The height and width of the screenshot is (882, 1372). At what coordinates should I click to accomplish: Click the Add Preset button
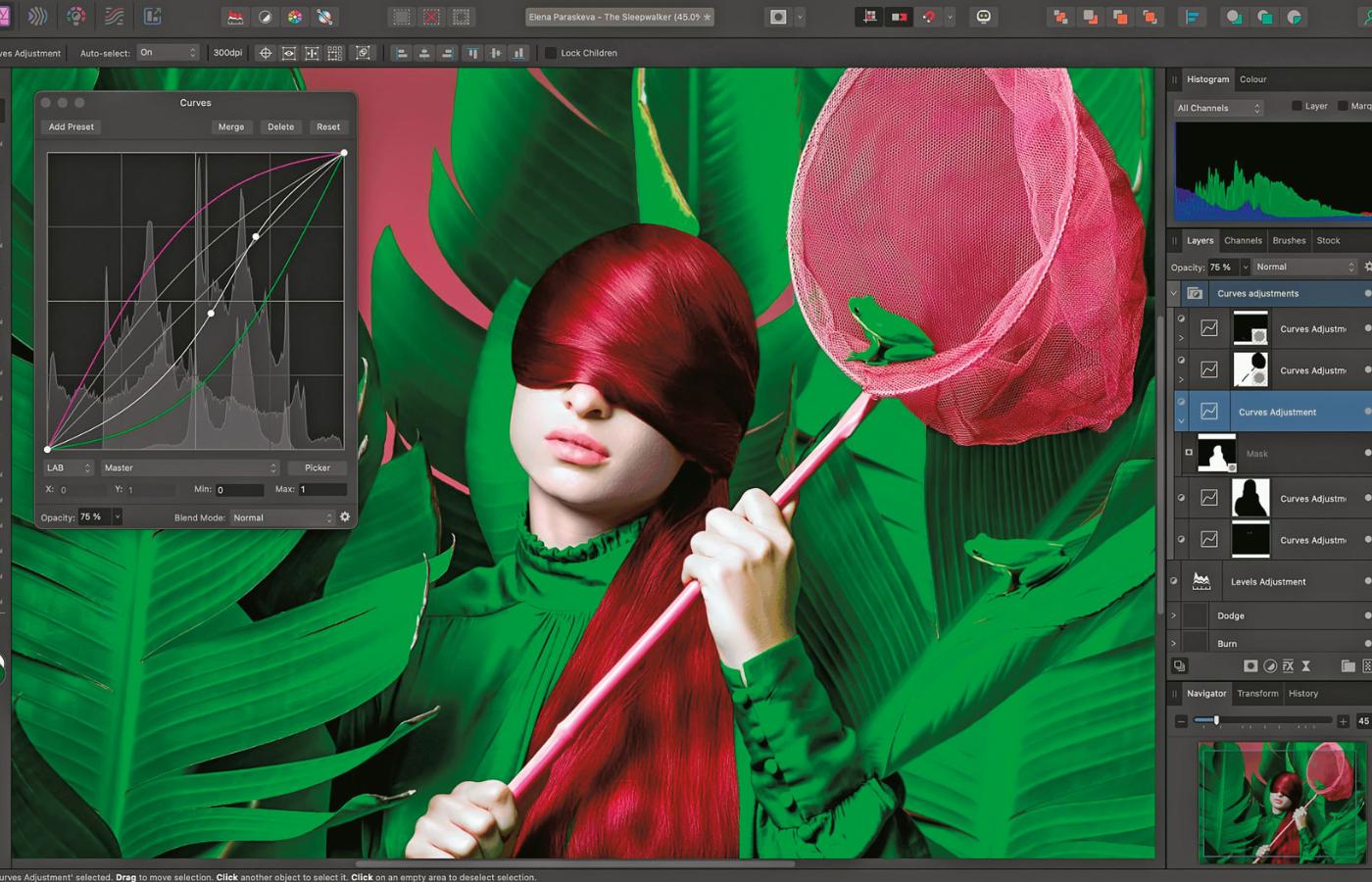72,126
